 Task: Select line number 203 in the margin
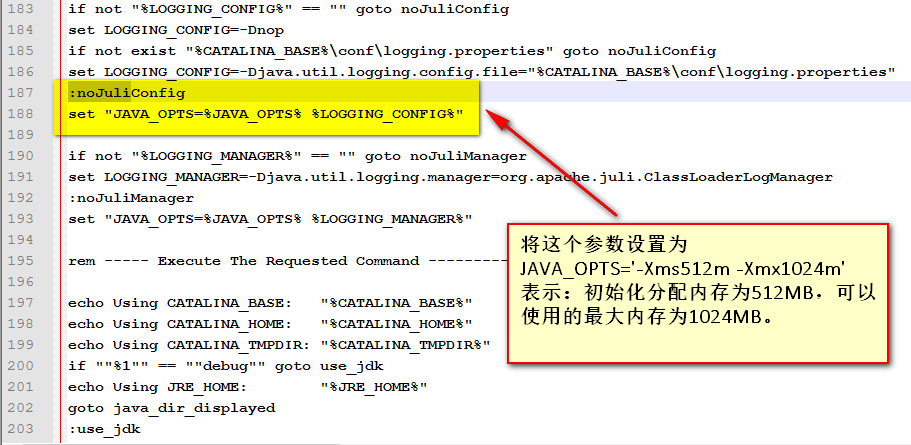pyautogui.click(x=21, y=429)
